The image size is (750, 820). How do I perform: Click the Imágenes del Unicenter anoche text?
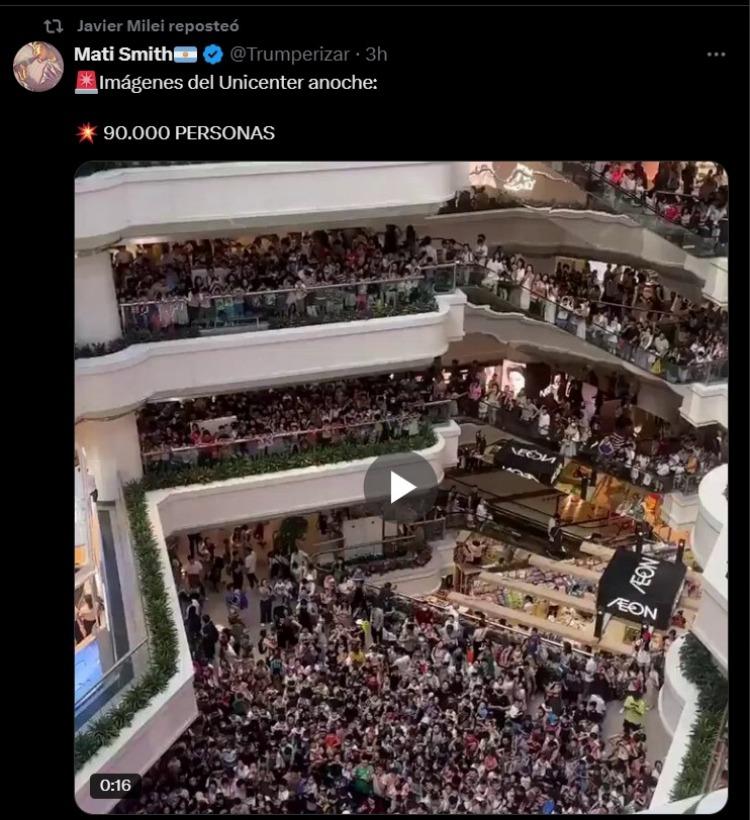coord(238,83)
